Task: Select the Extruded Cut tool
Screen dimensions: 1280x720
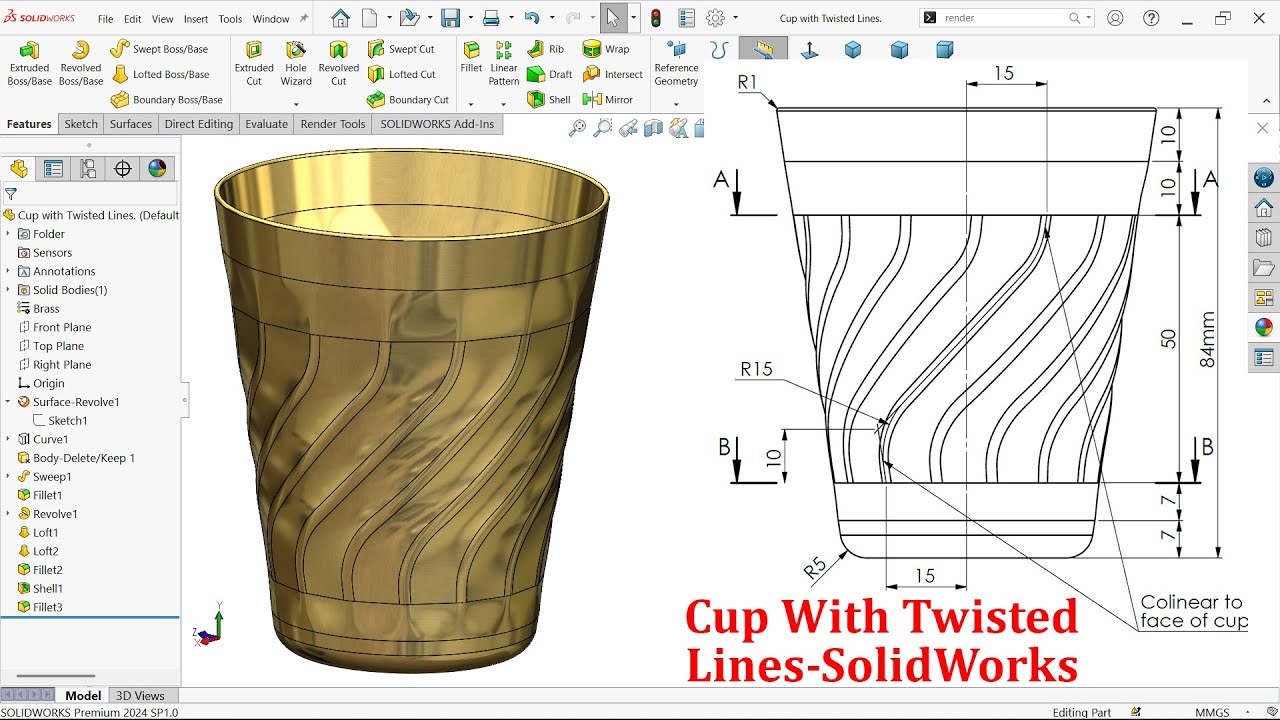Action: point(254,63)
